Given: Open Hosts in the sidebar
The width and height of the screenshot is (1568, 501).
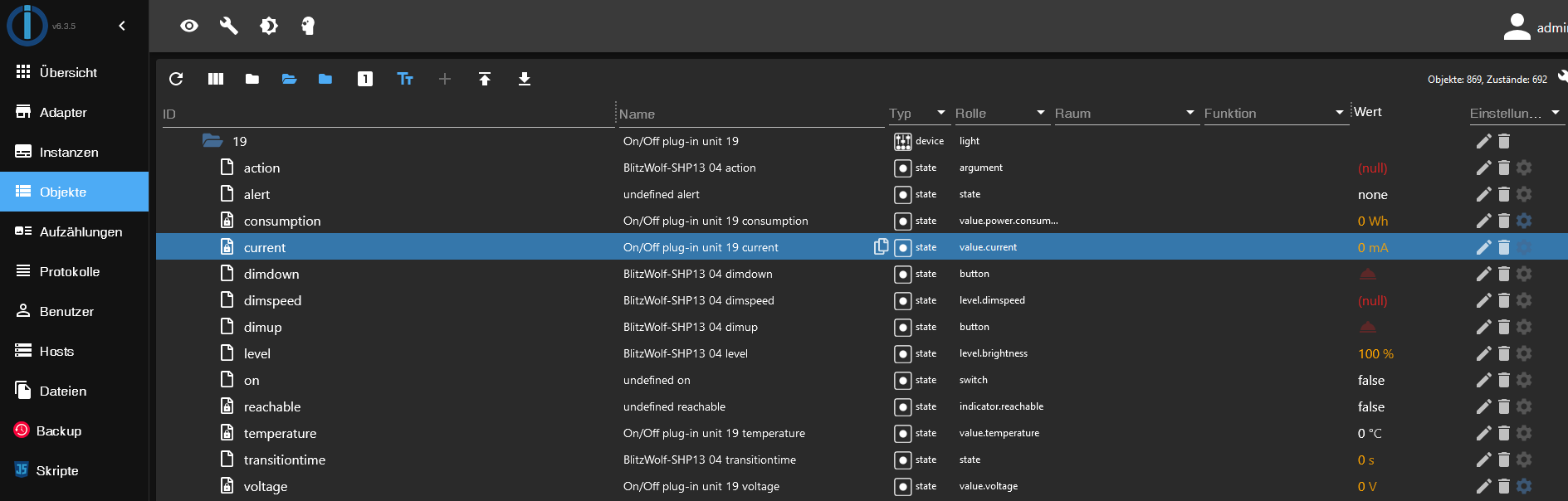Looking at the screenshot, I should [75, 351].
